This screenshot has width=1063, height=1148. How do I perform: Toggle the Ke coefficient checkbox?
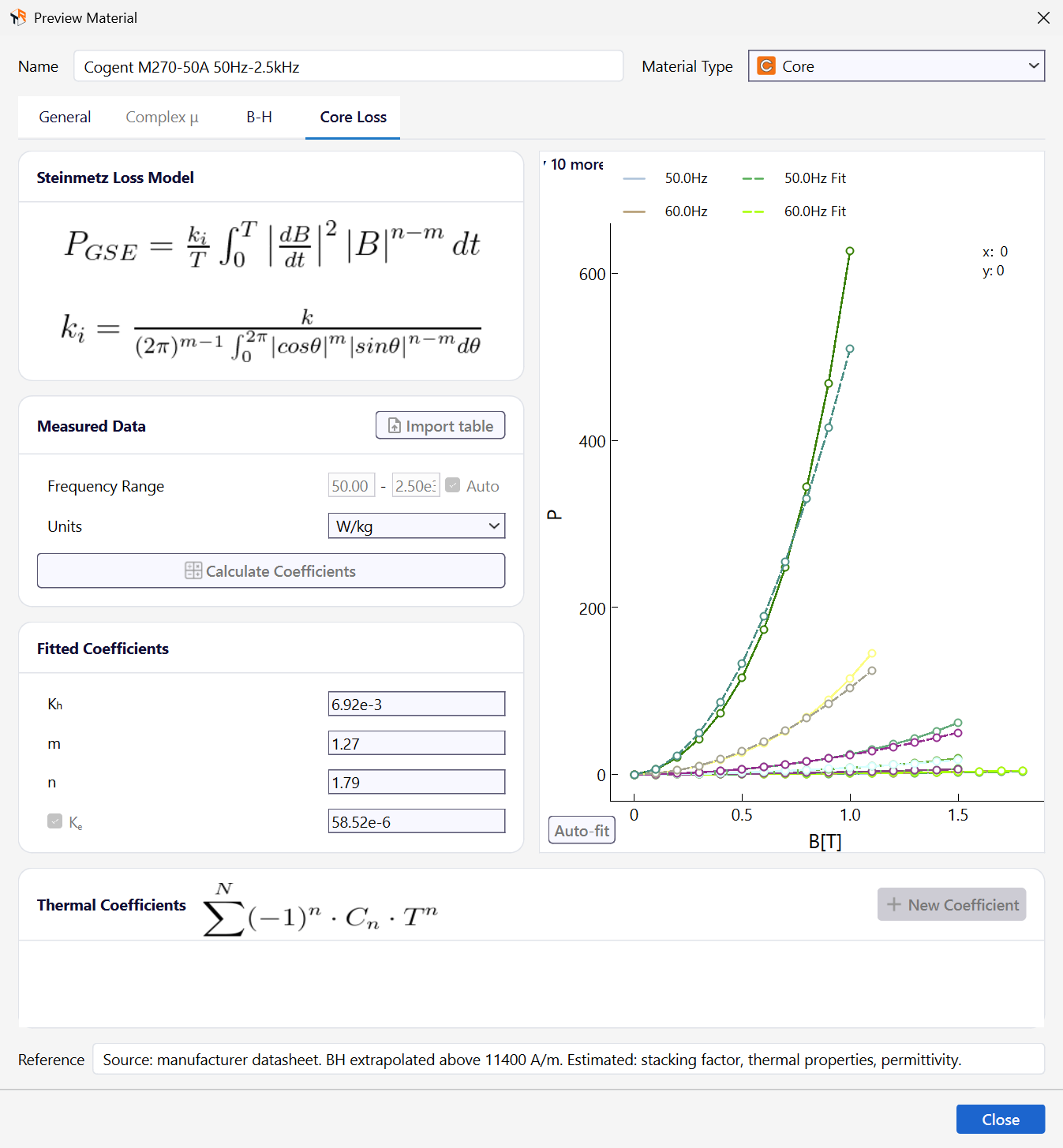(54, 821)
